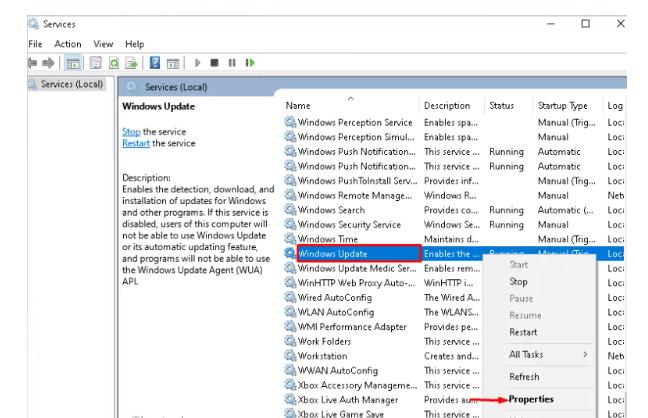This screenshot has height=418, width=648.
Task: Open the Action menu
Action: pos(68,44)
